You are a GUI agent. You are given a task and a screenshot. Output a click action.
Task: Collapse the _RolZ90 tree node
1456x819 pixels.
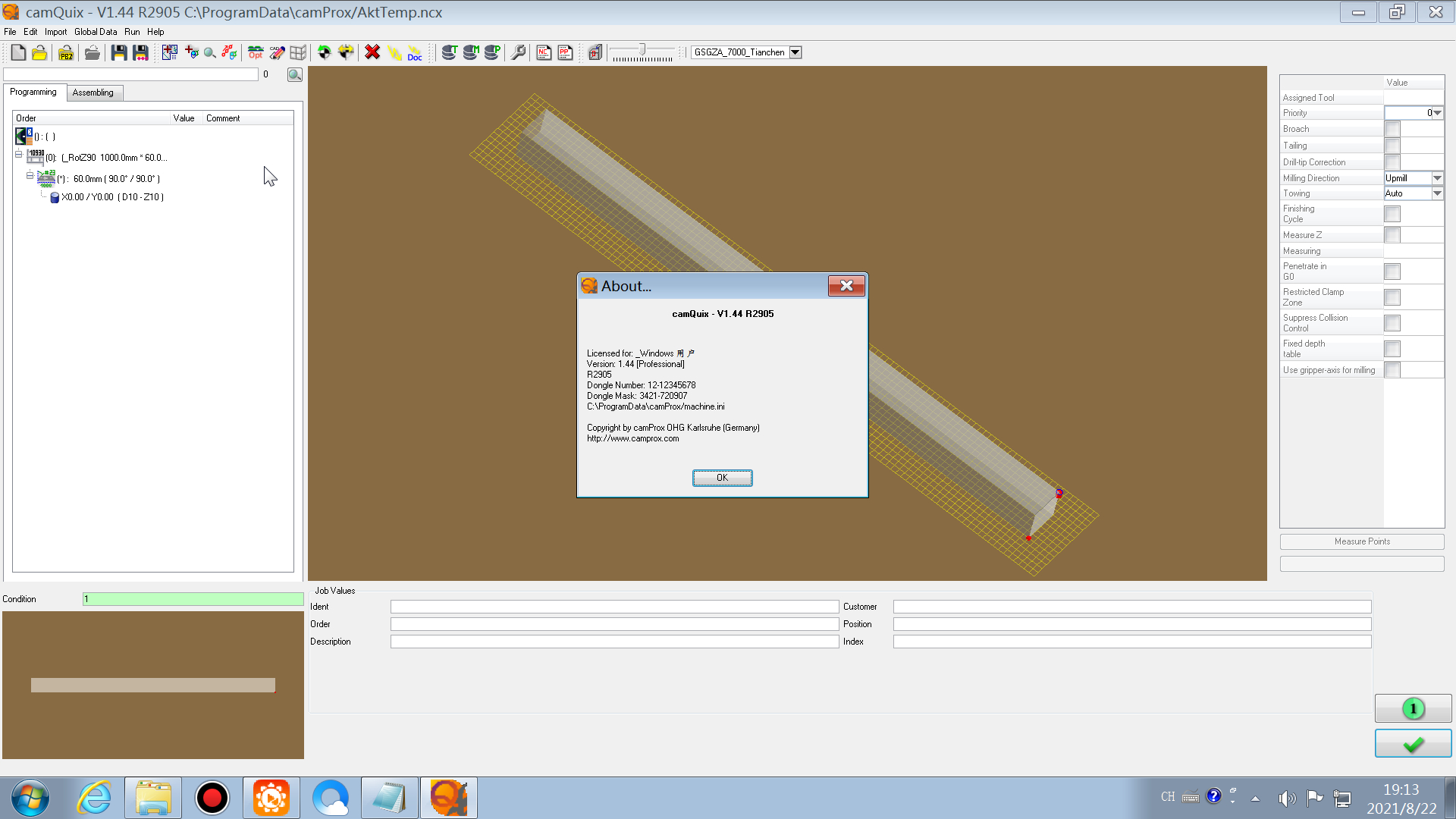(x=19, y=154)
